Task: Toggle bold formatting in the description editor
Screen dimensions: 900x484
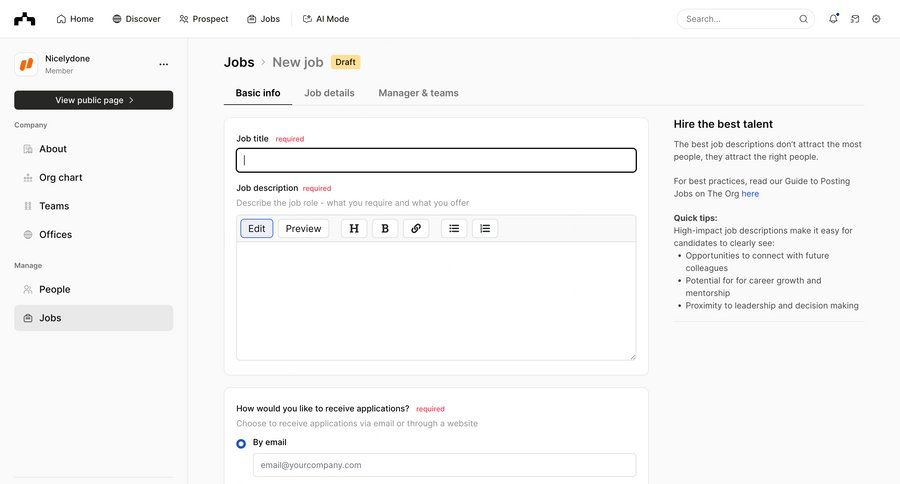Action: click(x=385, y=229)
